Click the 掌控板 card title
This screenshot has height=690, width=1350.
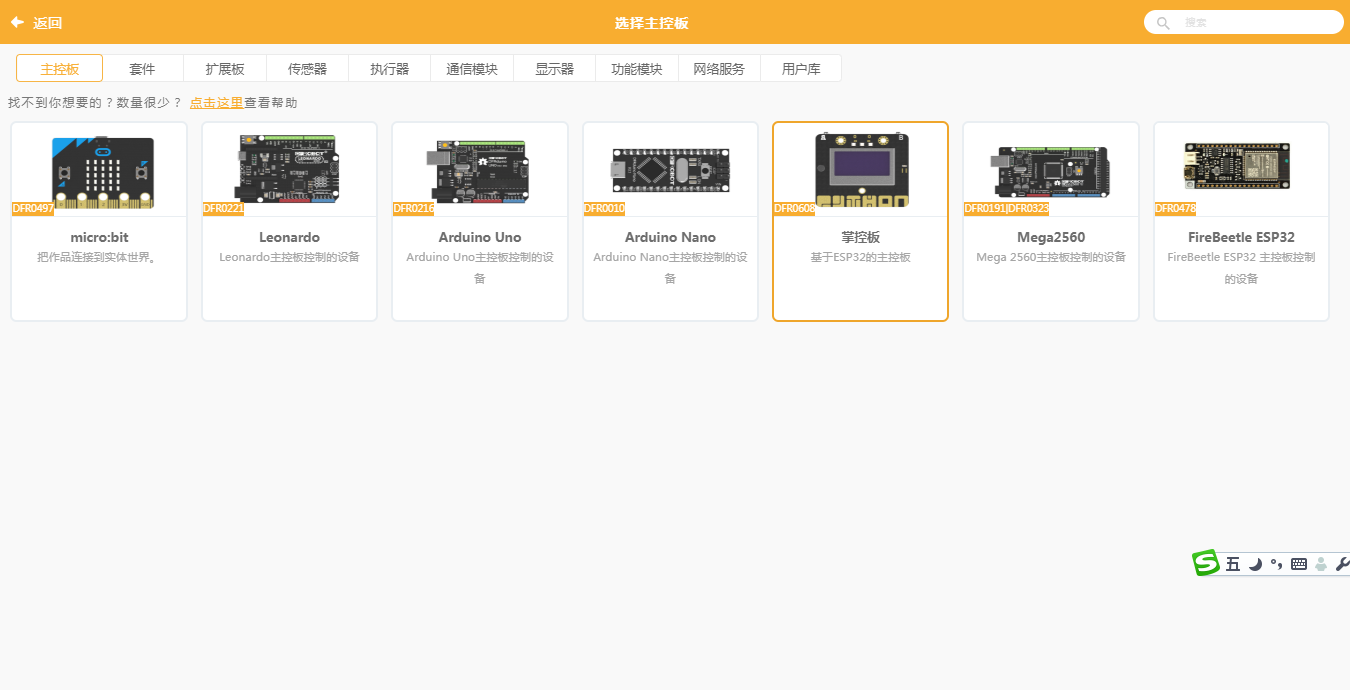(861, 237)
